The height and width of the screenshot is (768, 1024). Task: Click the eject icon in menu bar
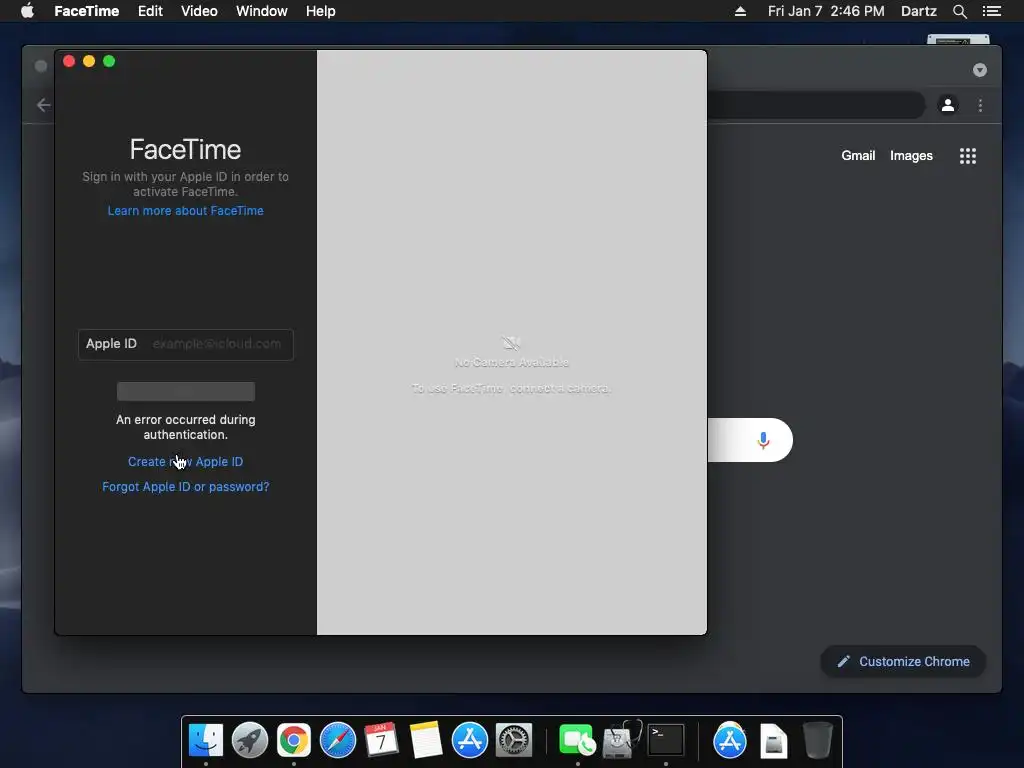[x=740, y=11]
